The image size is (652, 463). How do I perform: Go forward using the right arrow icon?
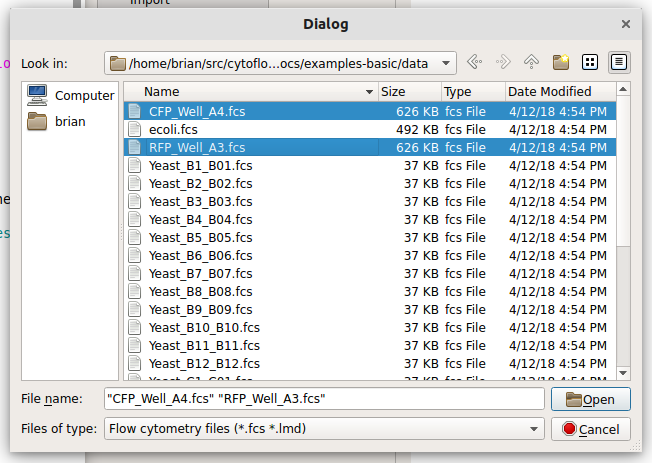click(503, 62)
